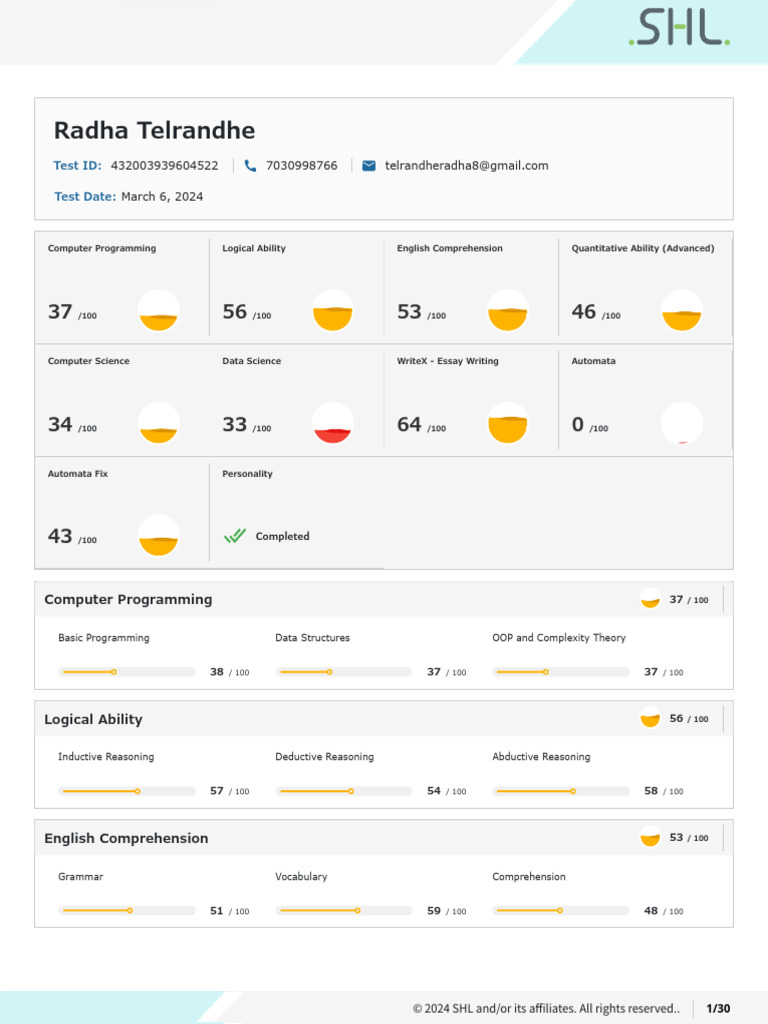
Task: Click the Computer Programming score gauge
Action: click(x=158, y=311)
